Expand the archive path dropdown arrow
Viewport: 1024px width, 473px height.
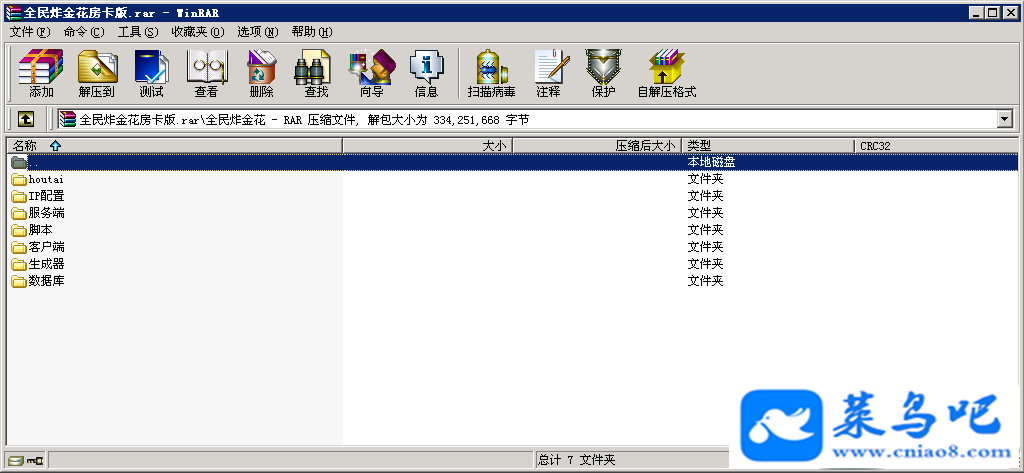tap(1004, 120)
